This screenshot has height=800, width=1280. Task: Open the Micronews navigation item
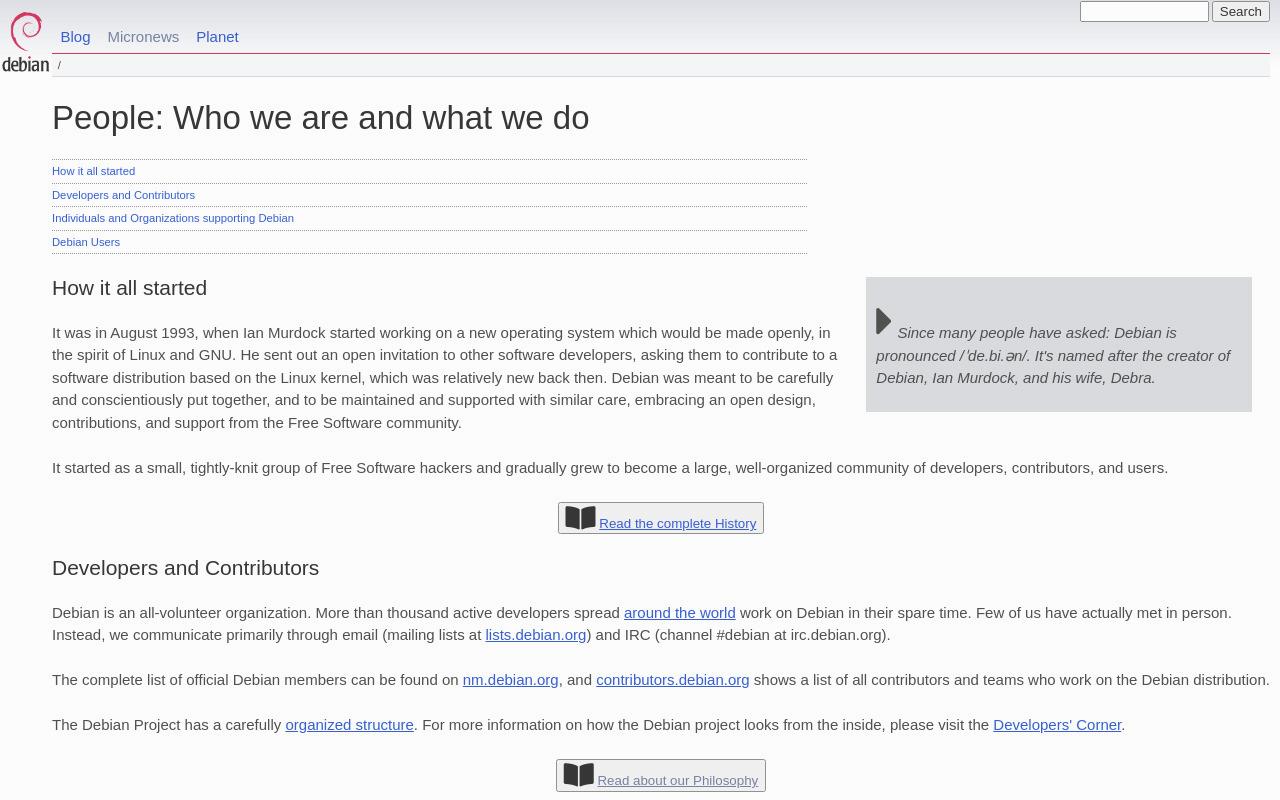pyautogui.click(x=143, y=37)
